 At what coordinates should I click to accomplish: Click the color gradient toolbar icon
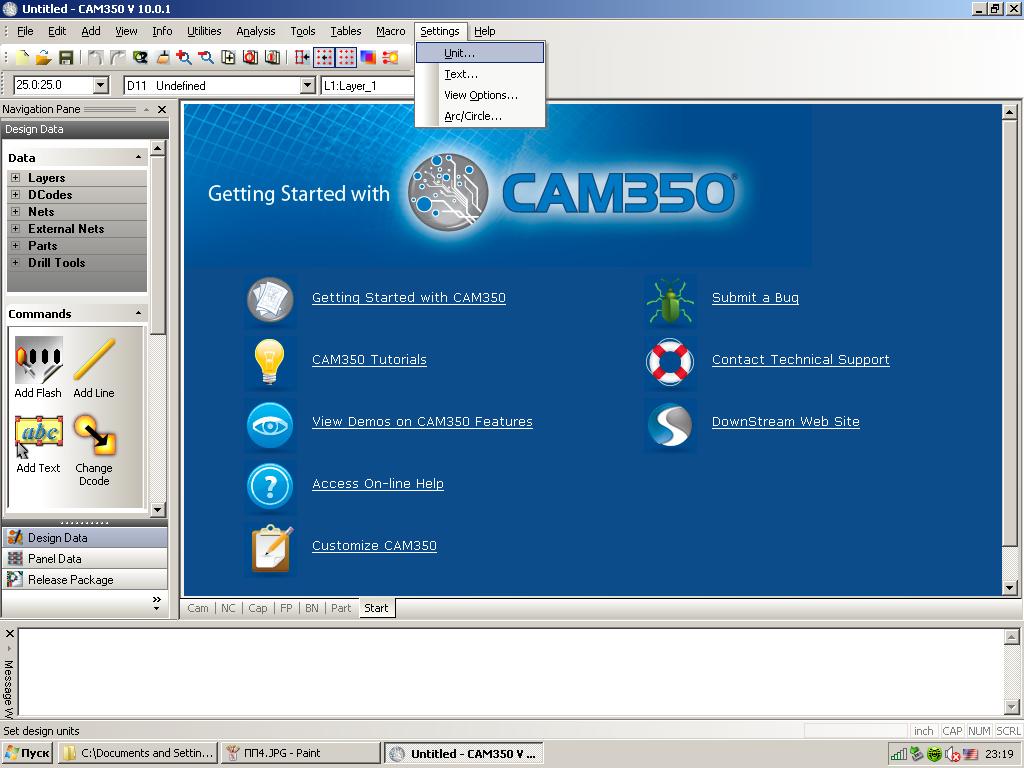[x=368, y=57]
